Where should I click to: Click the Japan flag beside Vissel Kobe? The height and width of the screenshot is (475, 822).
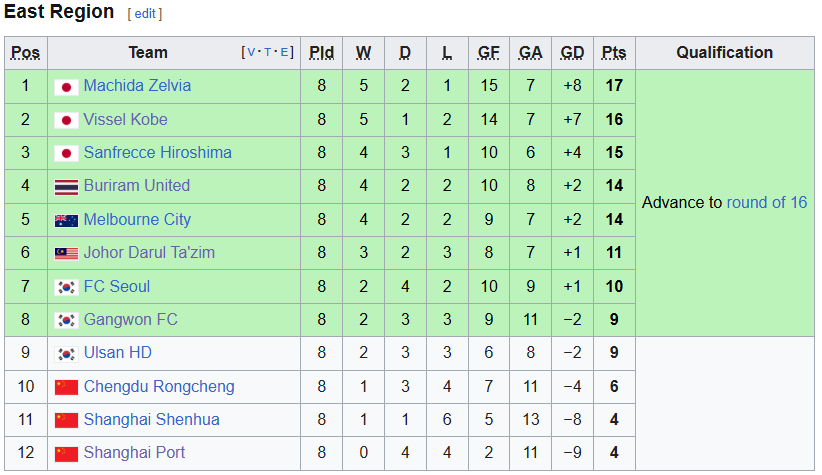(66, 121)
